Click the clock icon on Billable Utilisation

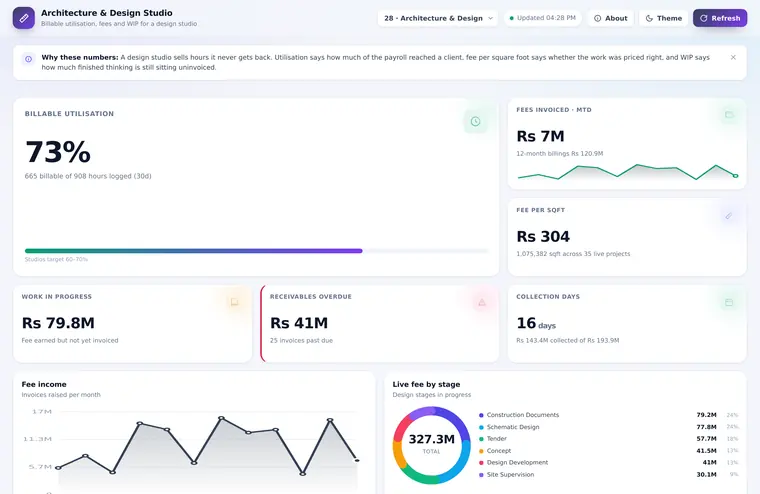coord(475,121)
